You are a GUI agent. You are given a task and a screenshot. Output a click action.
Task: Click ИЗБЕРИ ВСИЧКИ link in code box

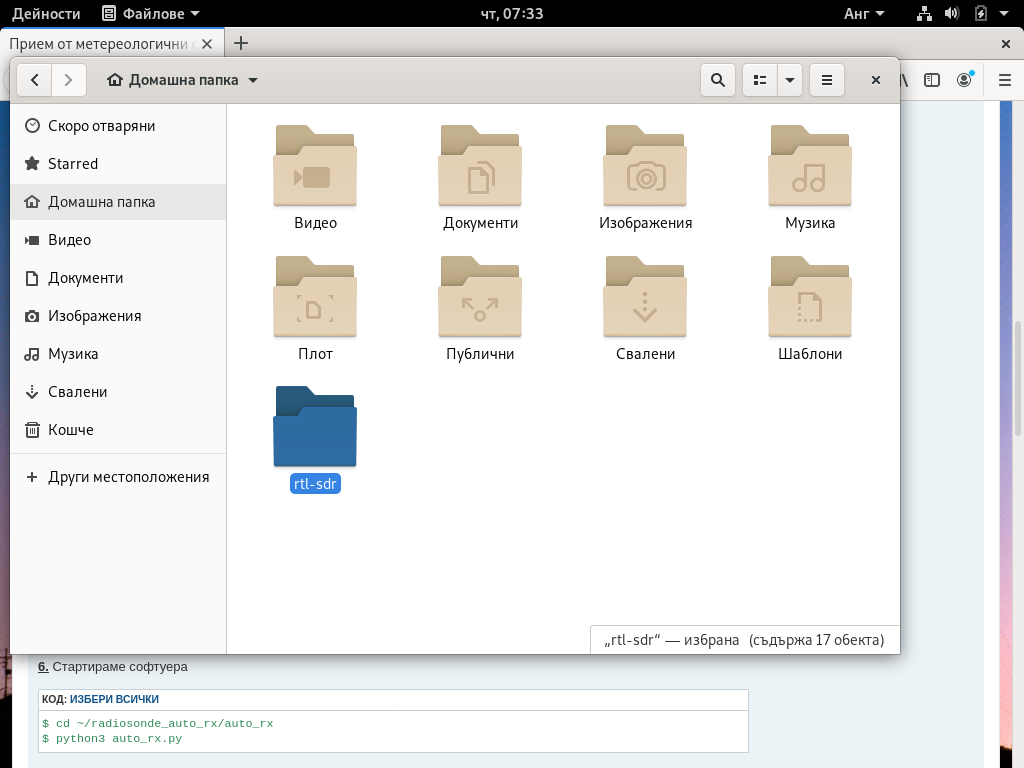click(x=114, y=699)
